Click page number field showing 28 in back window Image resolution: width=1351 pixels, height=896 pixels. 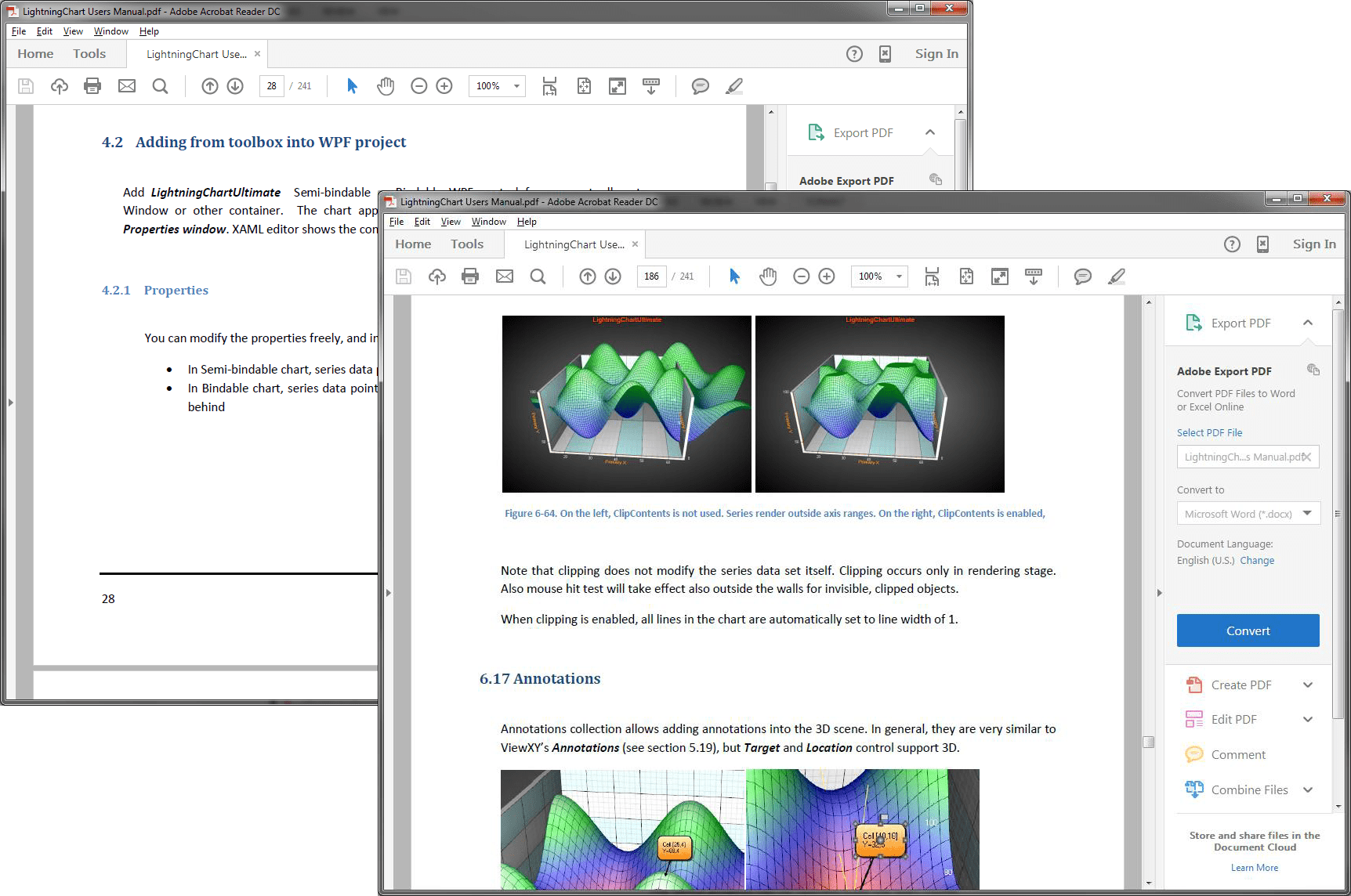[272, 86]
